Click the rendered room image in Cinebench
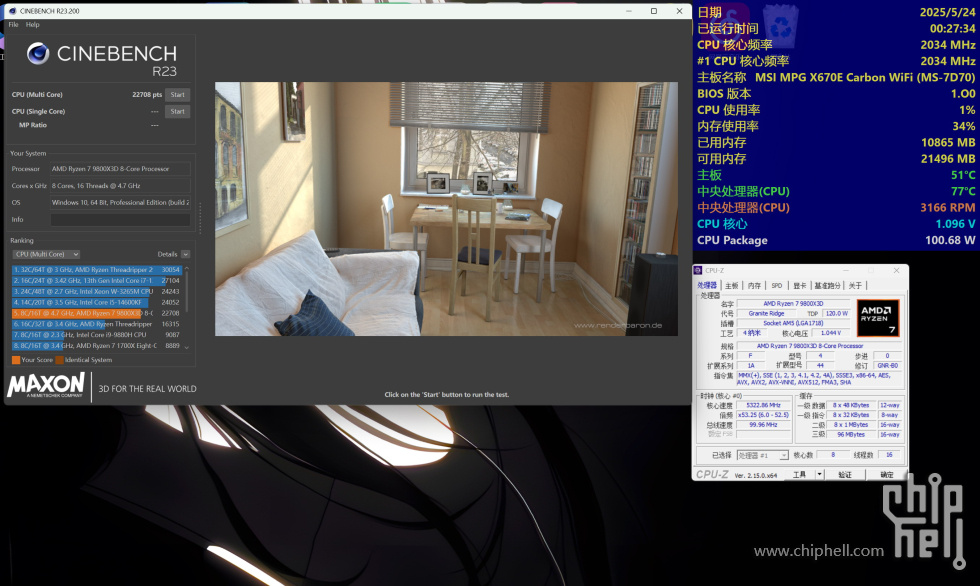Screen dimensions: 980x586 [x=446, y=209]
